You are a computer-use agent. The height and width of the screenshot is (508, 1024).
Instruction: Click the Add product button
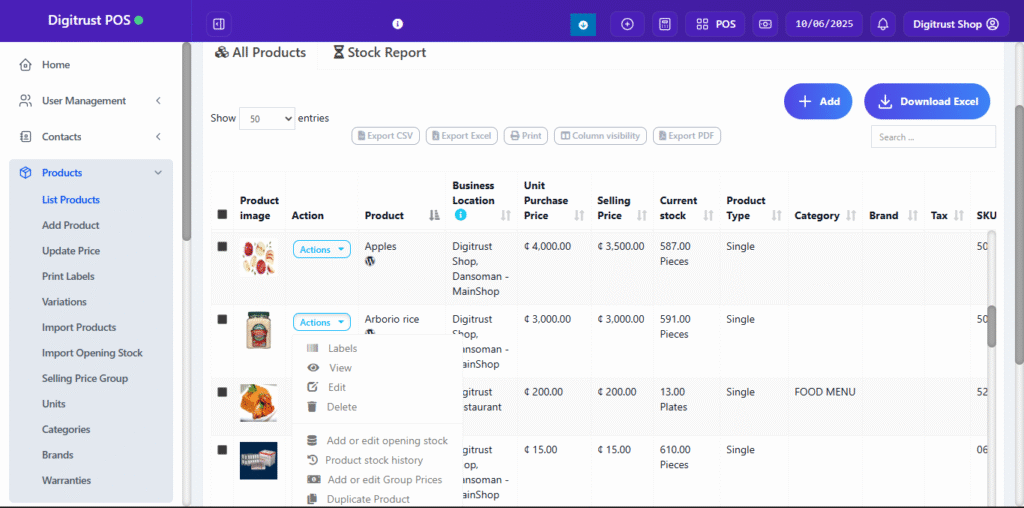[x=818, y=101]
